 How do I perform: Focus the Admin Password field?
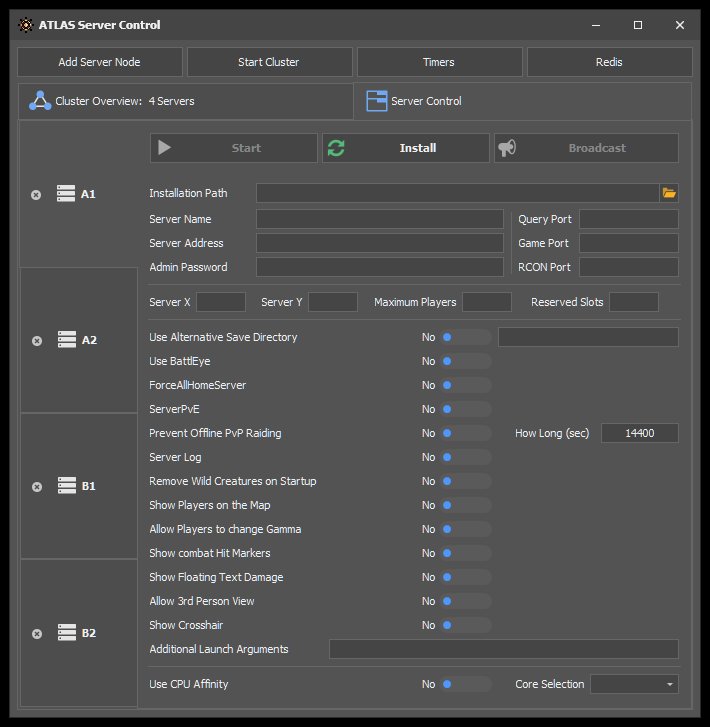[x=380, y=267]
